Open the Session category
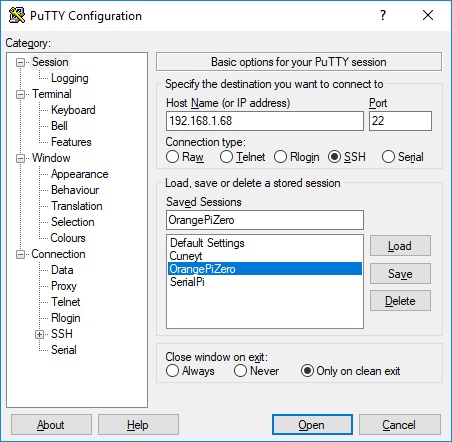This screenshot has width=452, height=442. click(50, 62)
